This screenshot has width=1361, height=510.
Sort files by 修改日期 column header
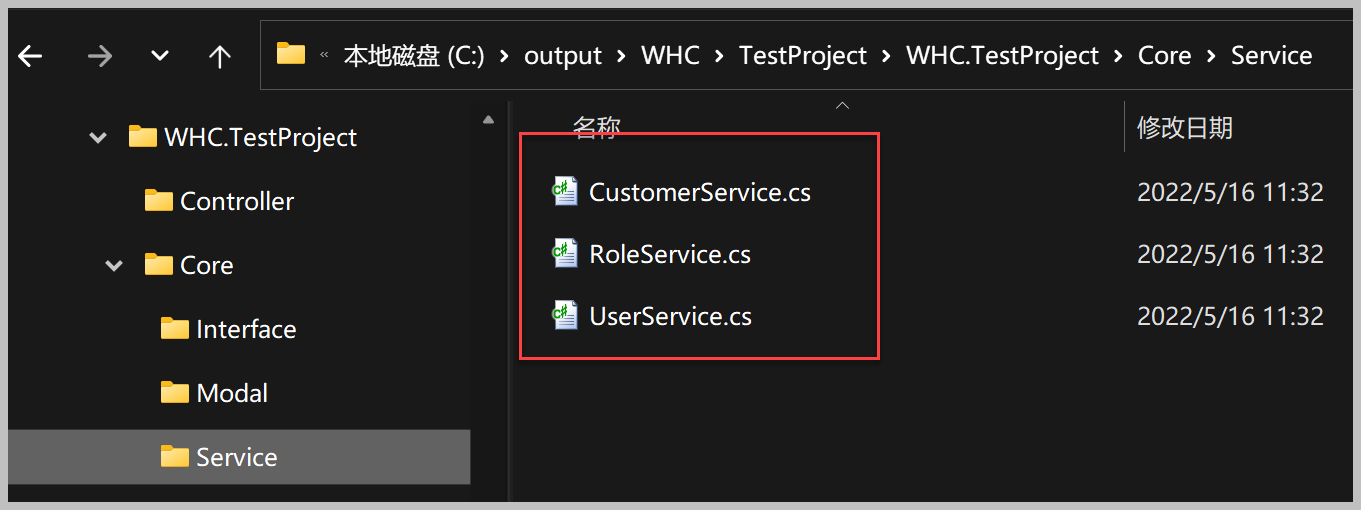pos(1184,128)
